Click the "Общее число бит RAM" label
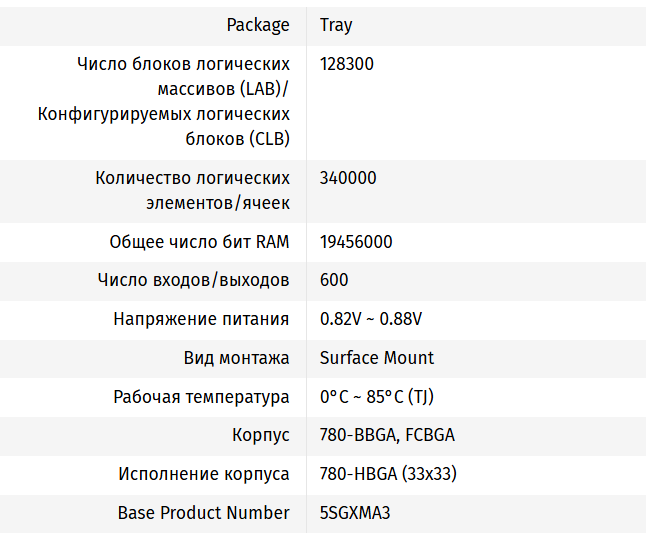This screenshot has height=538, width=646. (199, 242)
